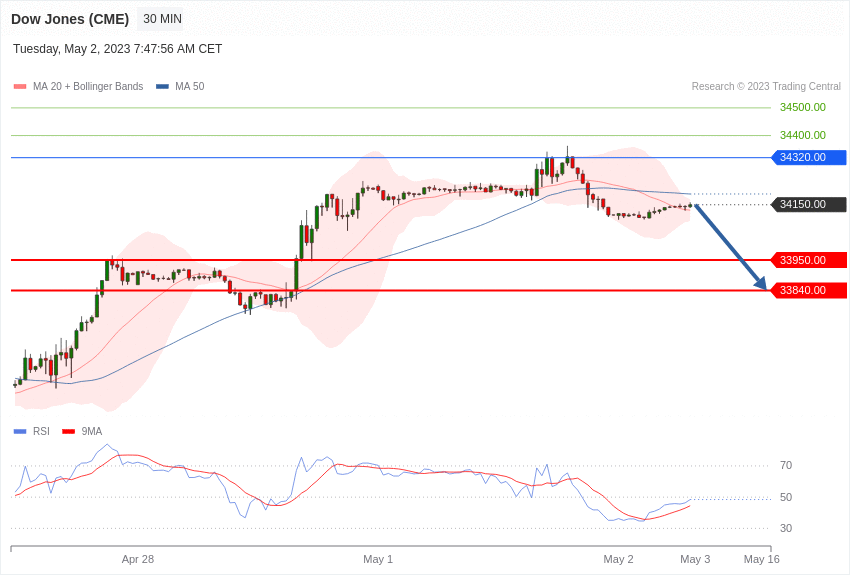Click the 'MA 20 + Bollinger Bands' legend label
Image resolution: width=850 pixels, height=576 pixels.
click(88, 87)
